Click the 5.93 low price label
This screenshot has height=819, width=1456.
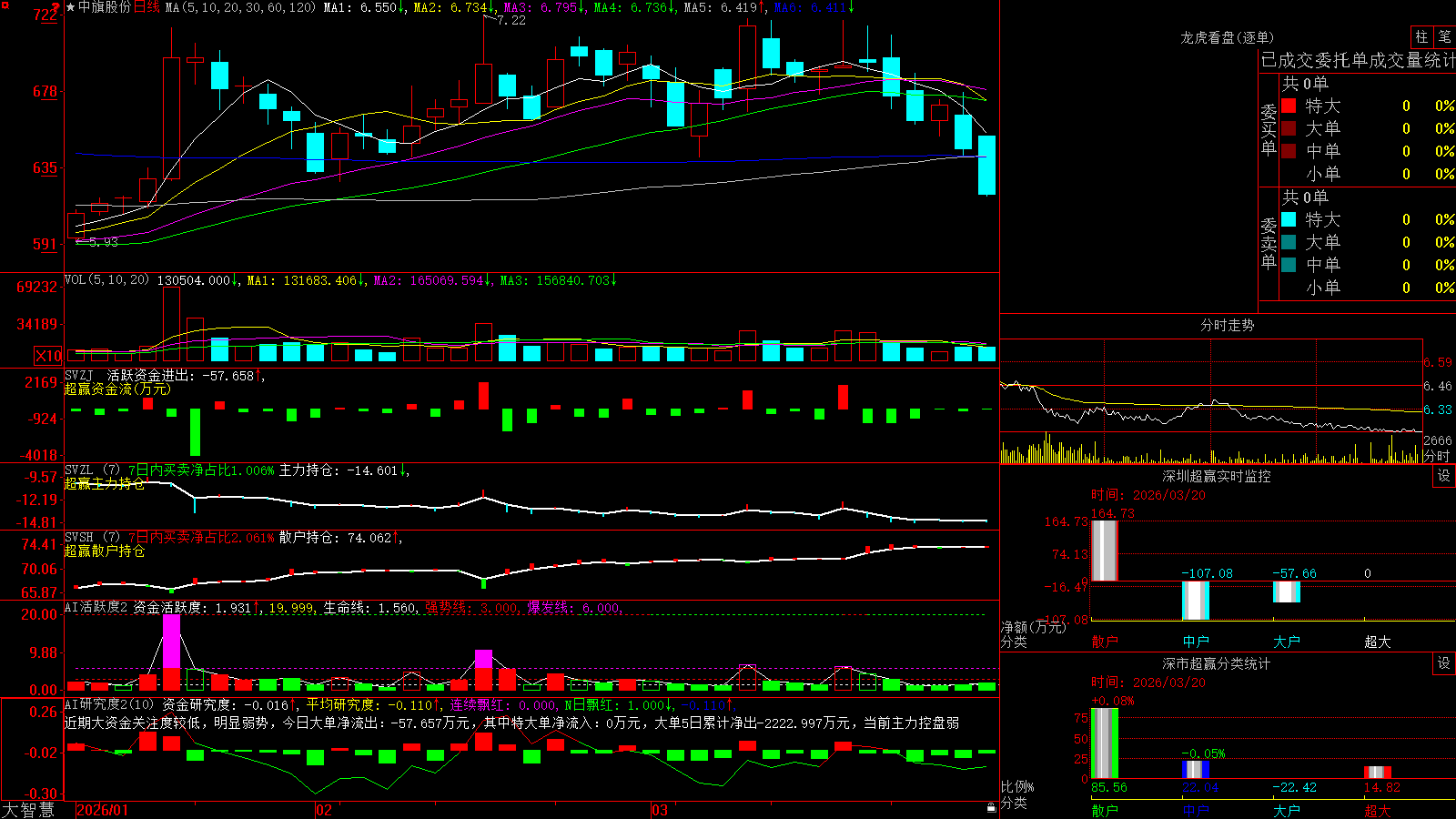[104, 242]
